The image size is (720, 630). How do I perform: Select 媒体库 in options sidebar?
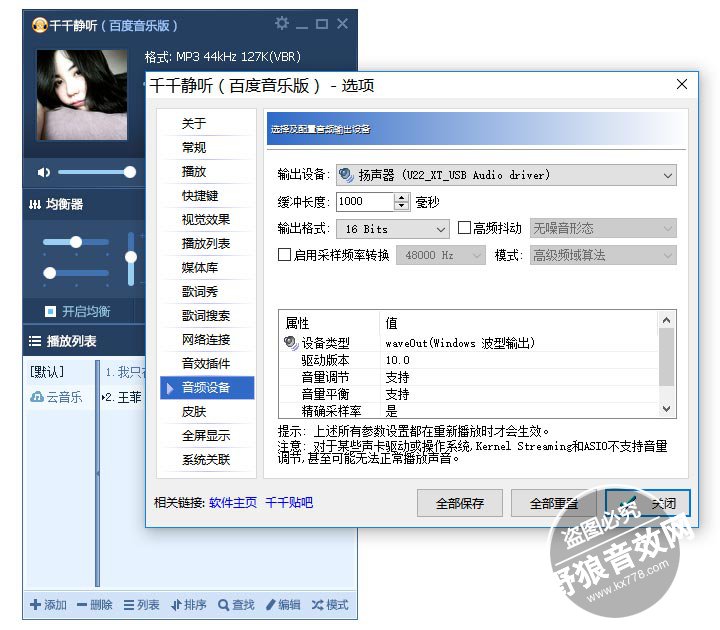[207, 267]
